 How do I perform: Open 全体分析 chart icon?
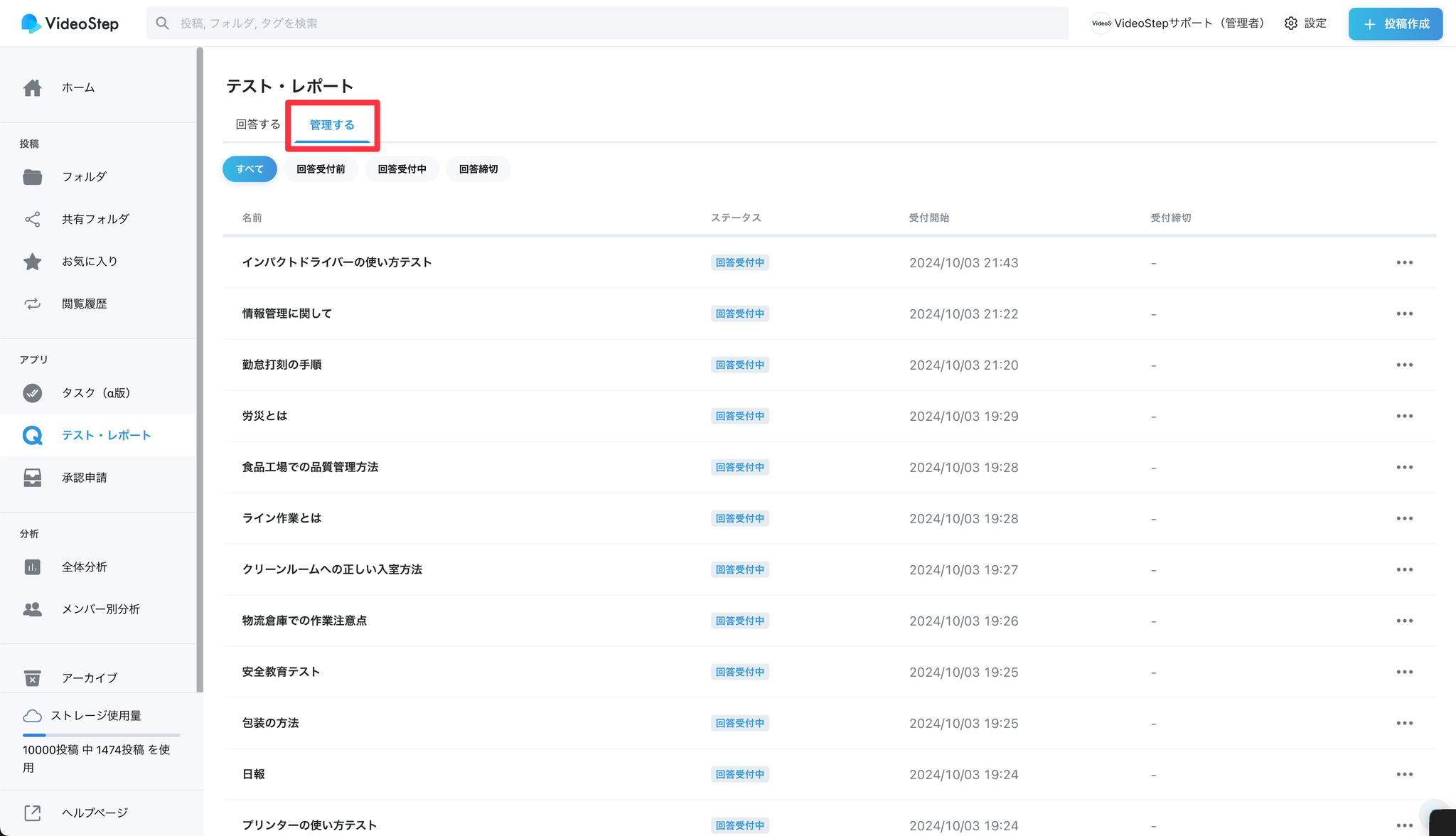coord(32,567)
